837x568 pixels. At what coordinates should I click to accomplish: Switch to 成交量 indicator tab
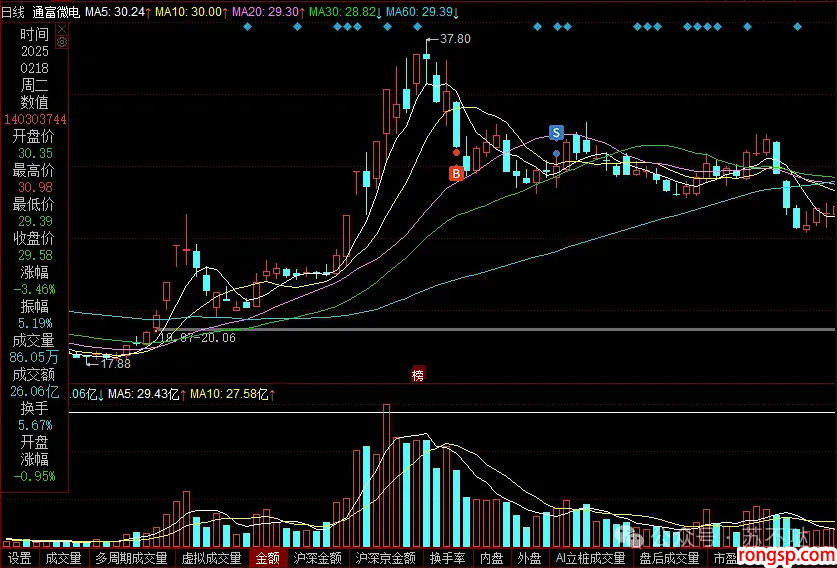coord(64,559)
